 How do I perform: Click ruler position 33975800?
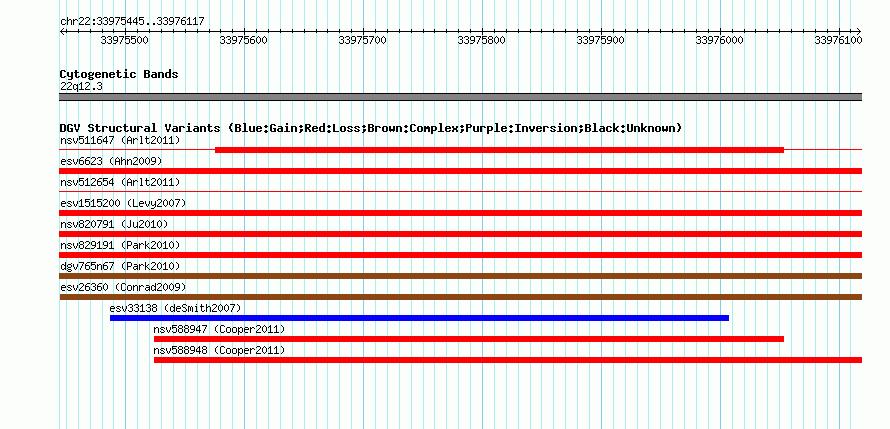(x=481, y=40)
